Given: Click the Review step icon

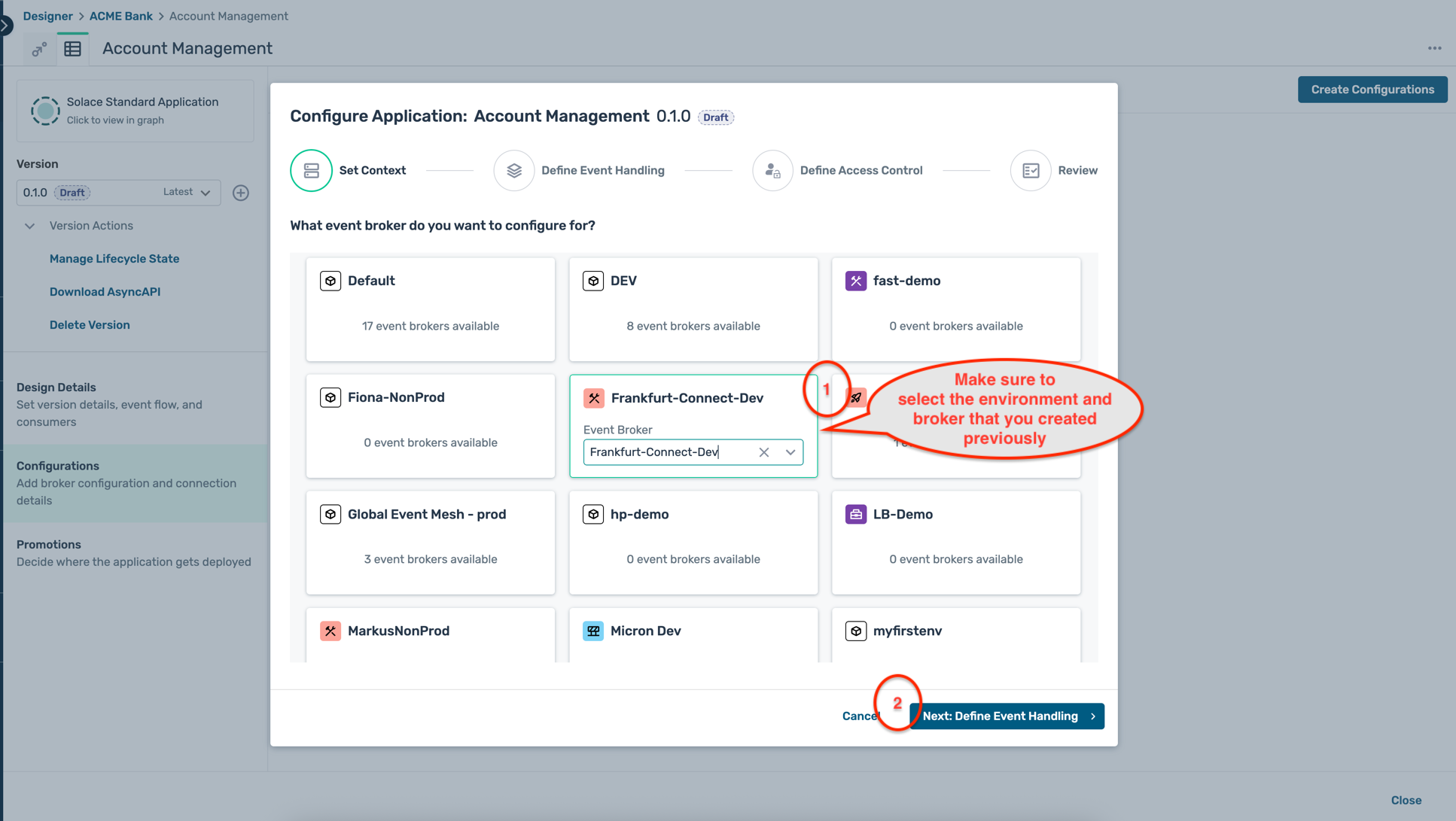Looking at the screenshot, I should coord(1030,171).
